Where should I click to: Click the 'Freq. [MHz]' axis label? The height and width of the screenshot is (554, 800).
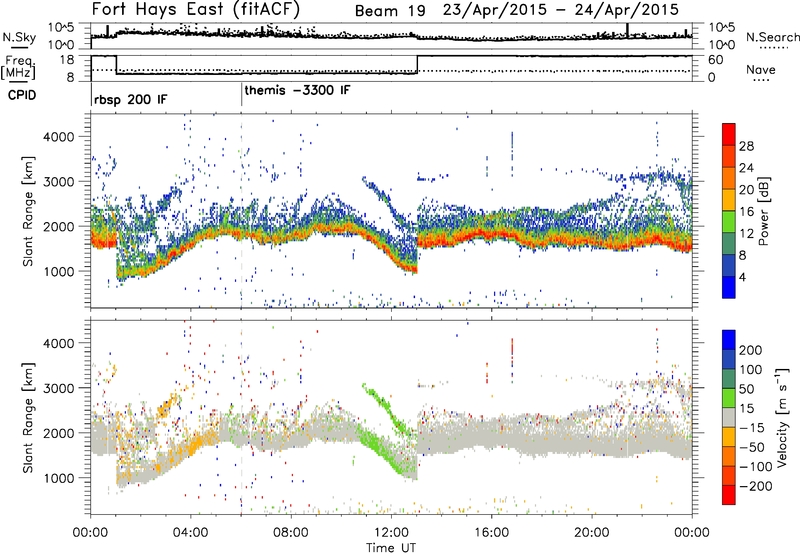coord(19,68)
